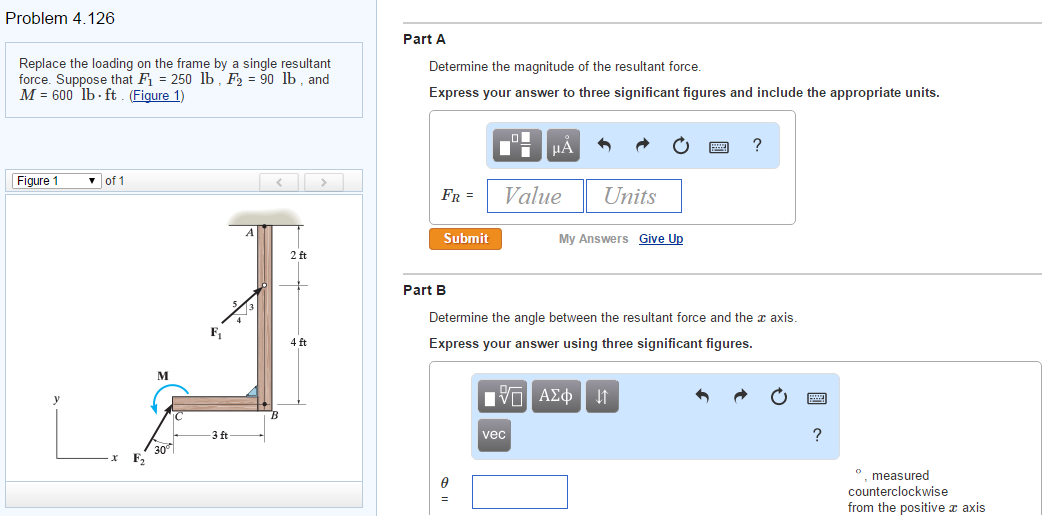1053x516 pixels.
Task: Go to previous figure with left chevron
Action: click(279, 182)
